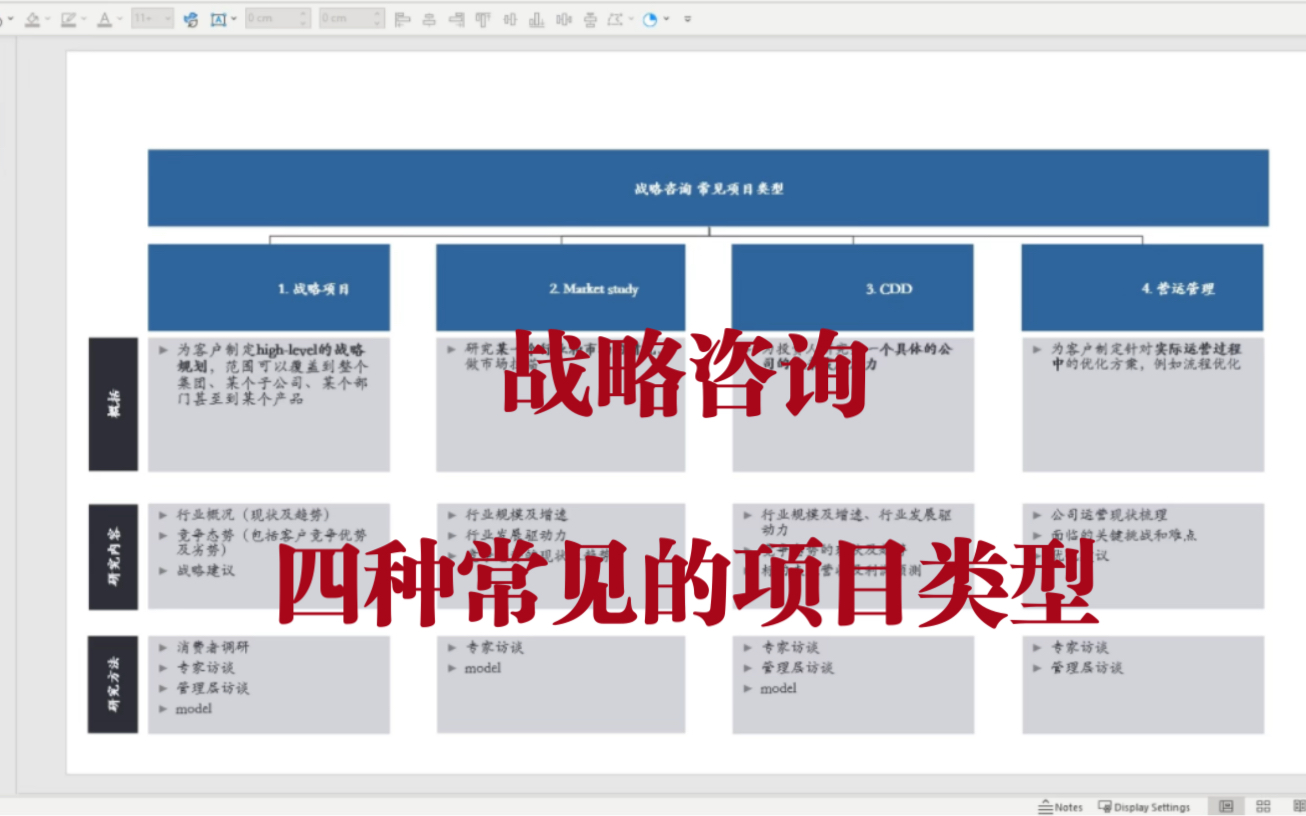This screenshot has height=816, width=1306.
Task: Select the '1. 战略项目' header box
Action: point(269,288)
